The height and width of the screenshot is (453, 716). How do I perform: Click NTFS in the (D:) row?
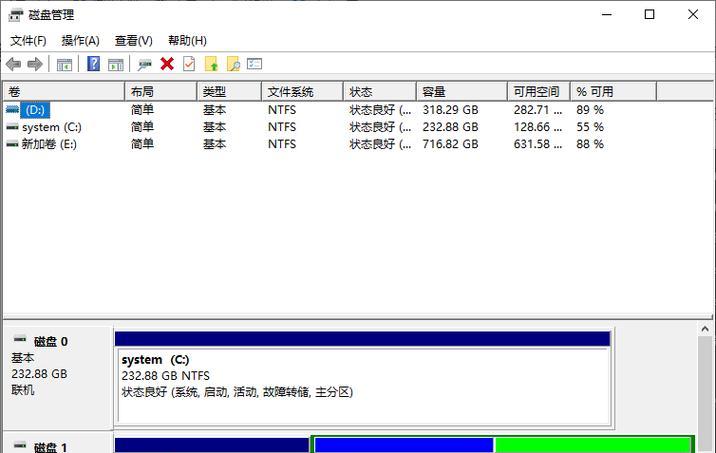(282, 110)
